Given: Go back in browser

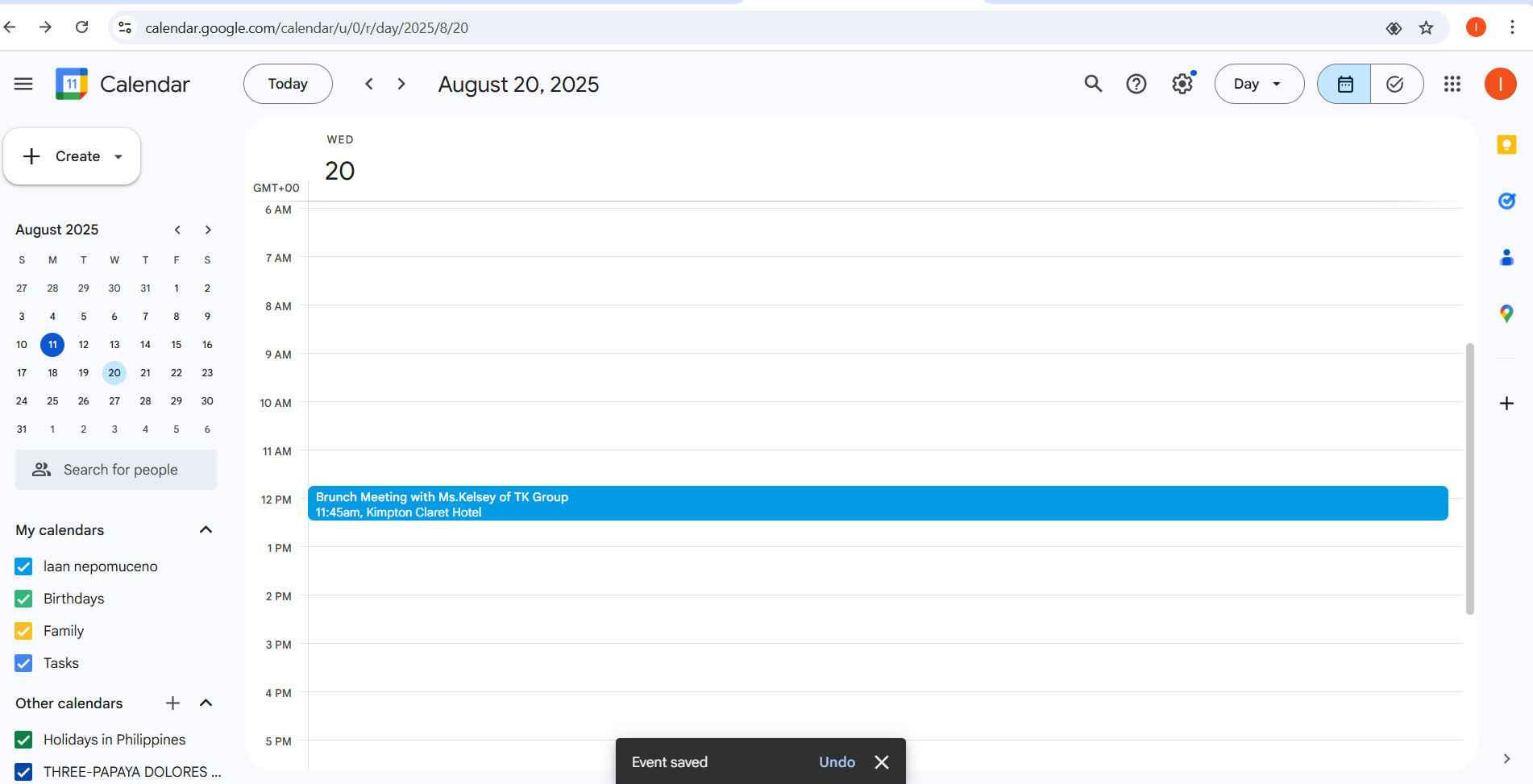Looking at the screenshot, I should 10,27.
